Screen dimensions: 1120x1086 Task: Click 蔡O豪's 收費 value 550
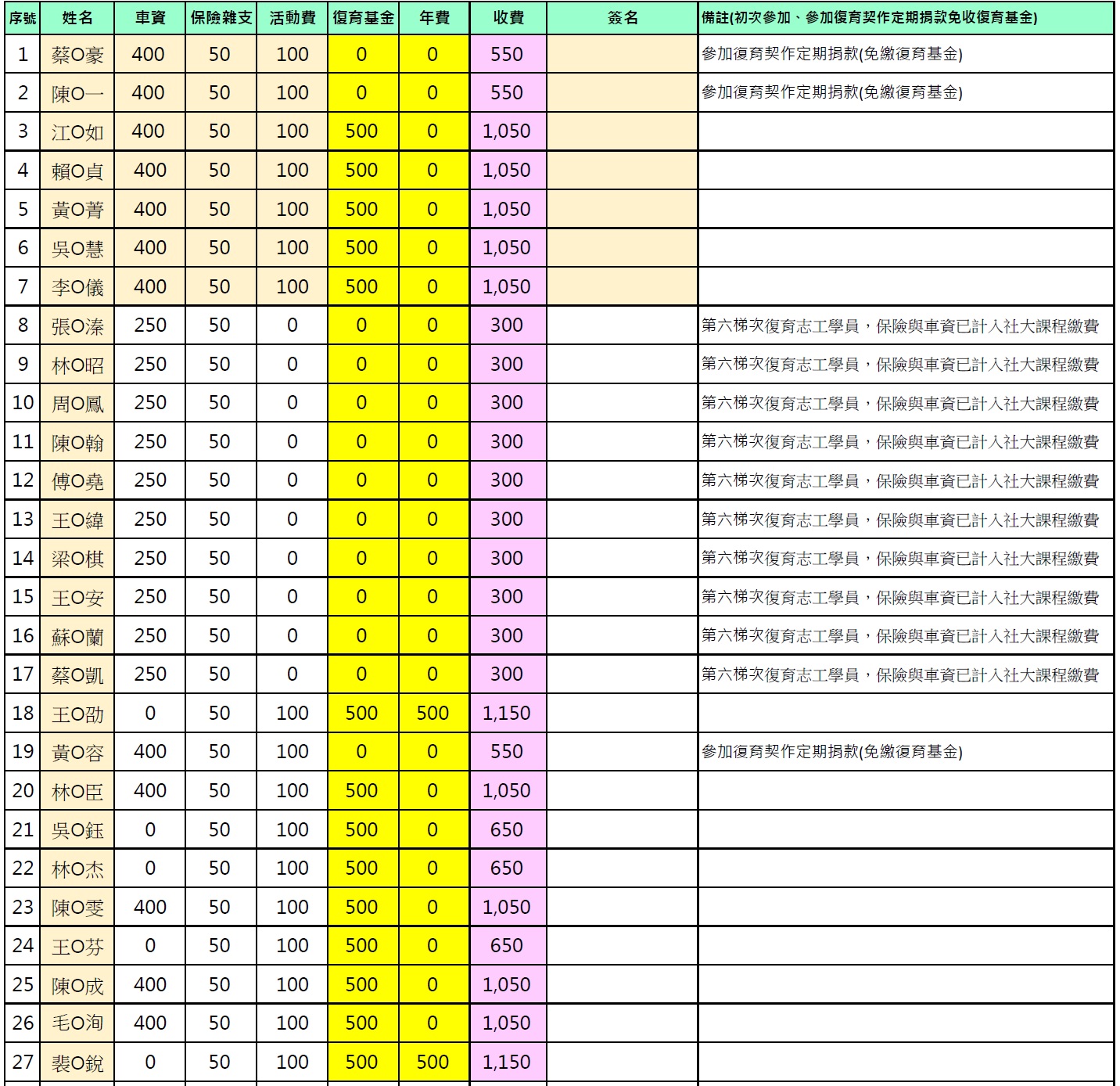click(508, 55)
